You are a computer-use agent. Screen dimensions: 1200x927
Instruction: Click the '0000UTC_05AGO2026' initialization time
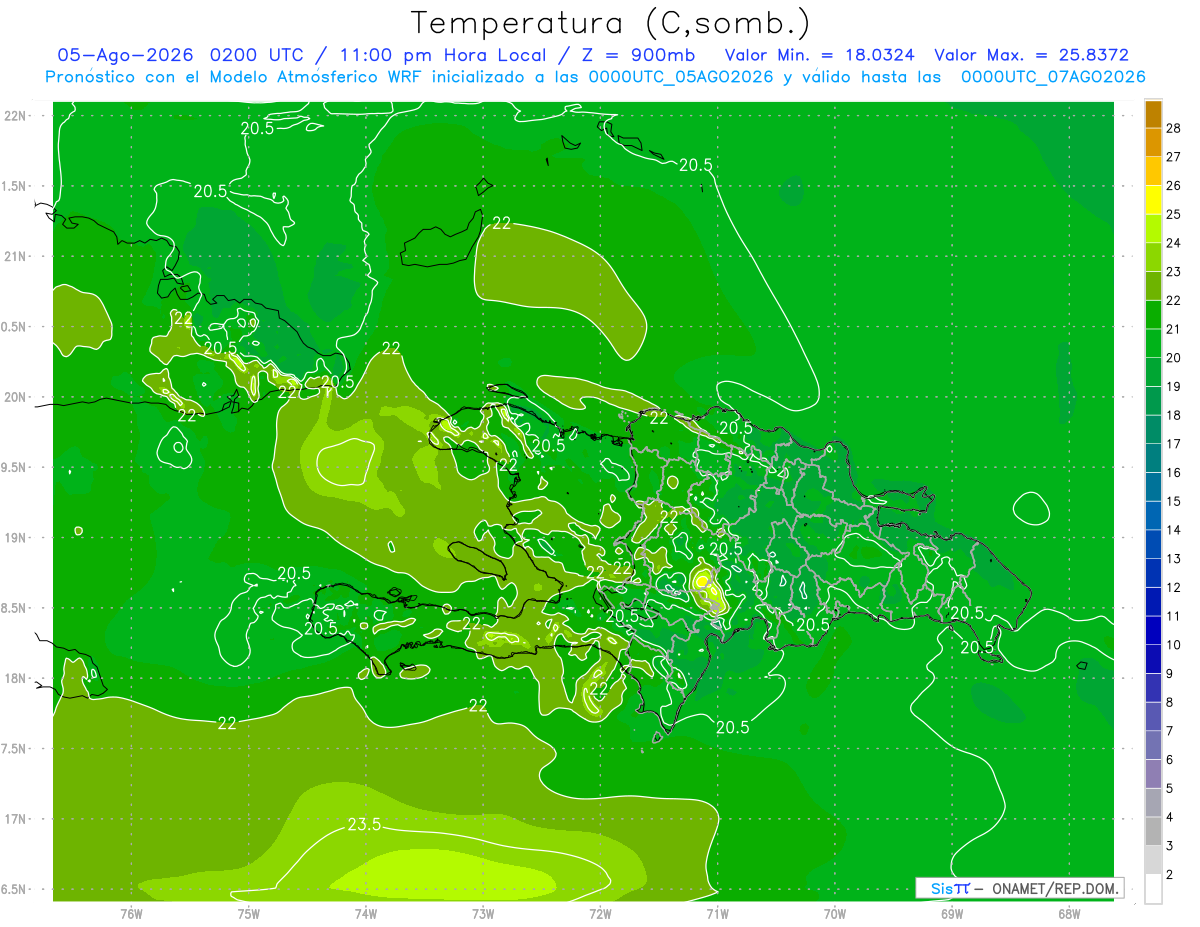[681, 77]
